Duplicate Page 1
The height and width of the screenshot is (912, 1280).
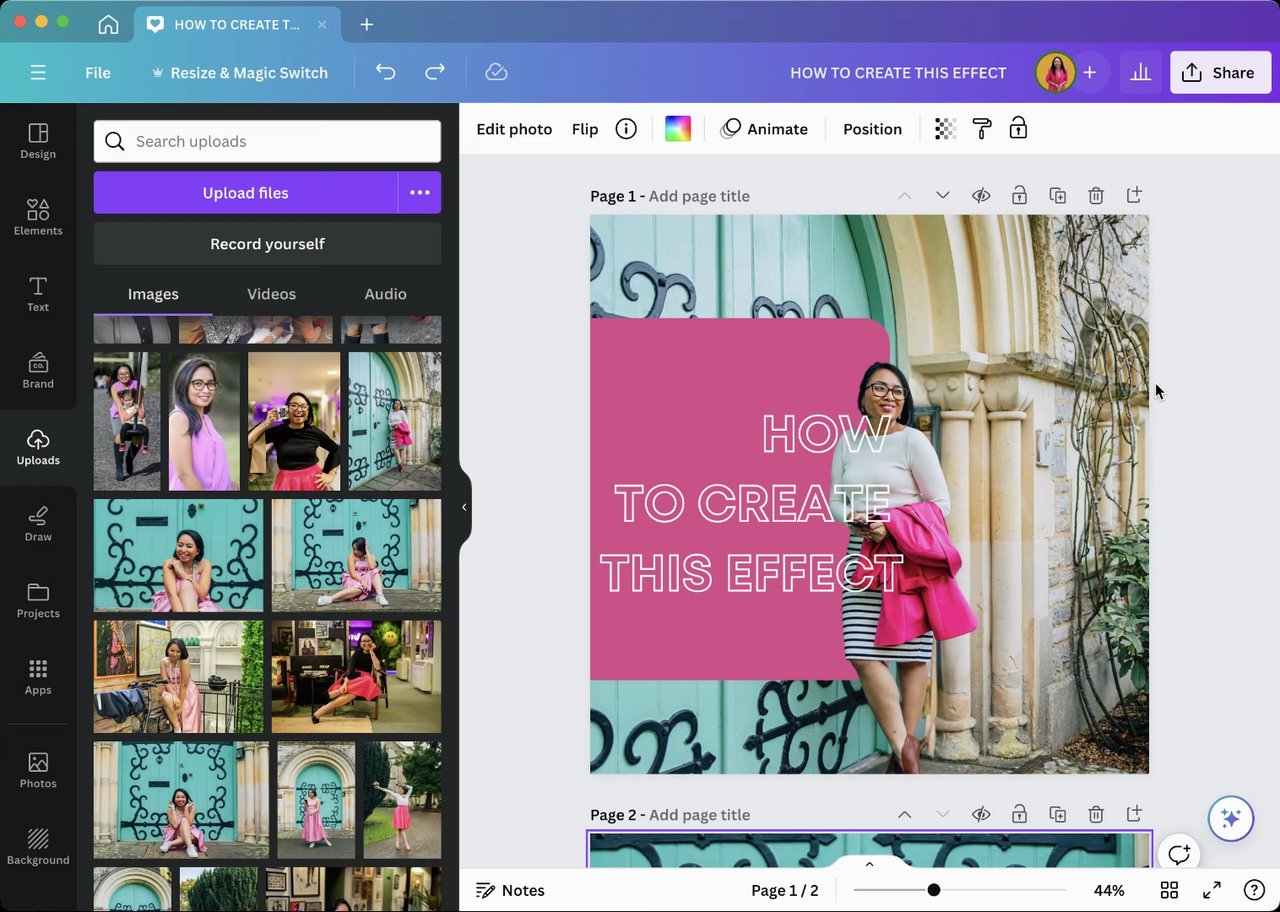click(x=1057, y=196)
